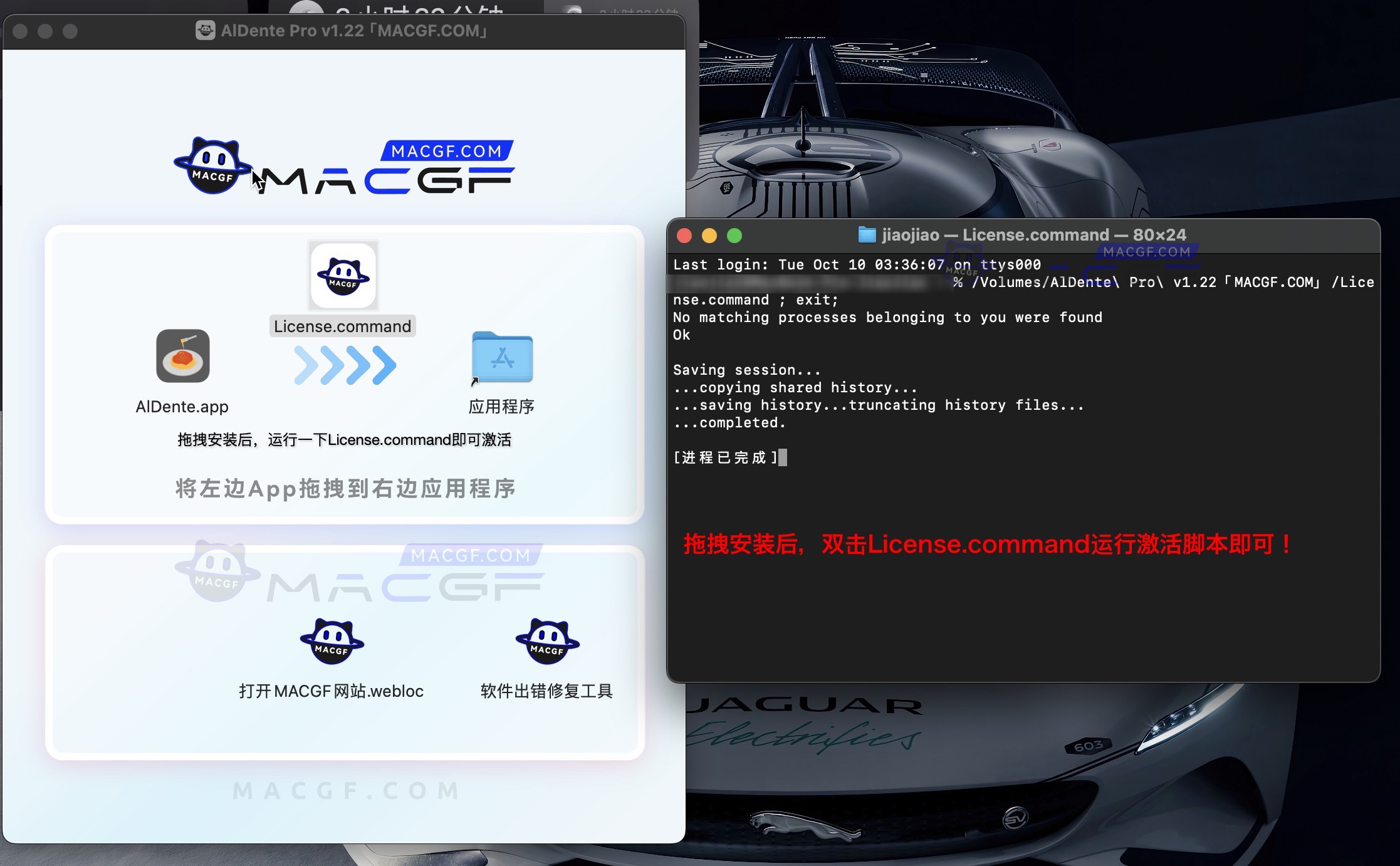Click the 拖拽安装后 instruction text under icons
Viewport: 1400px width, 866px height.
343,439
